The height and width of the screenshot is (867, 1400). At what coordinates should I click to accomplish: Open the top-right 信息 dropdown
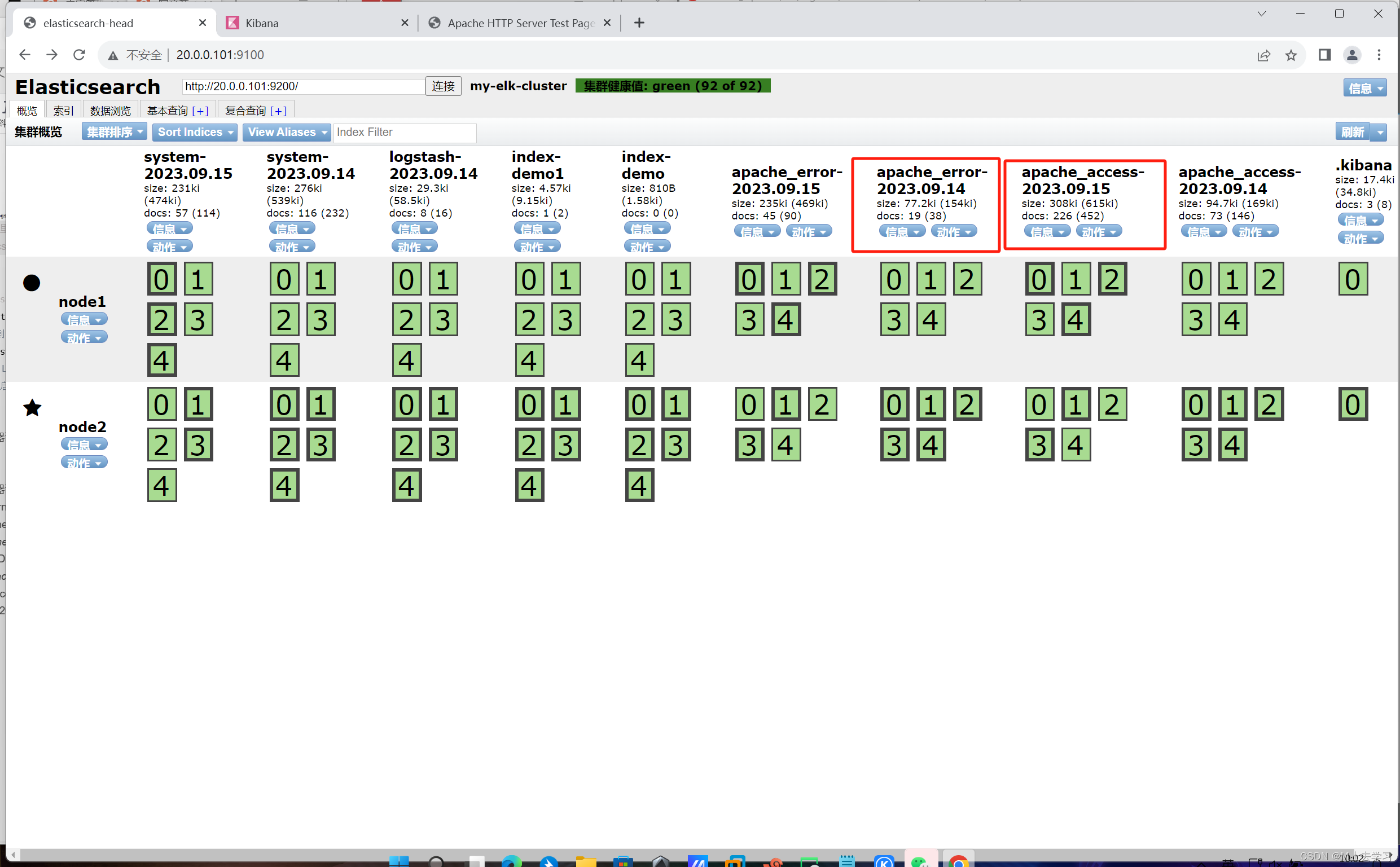click(x=1364, y=88)
